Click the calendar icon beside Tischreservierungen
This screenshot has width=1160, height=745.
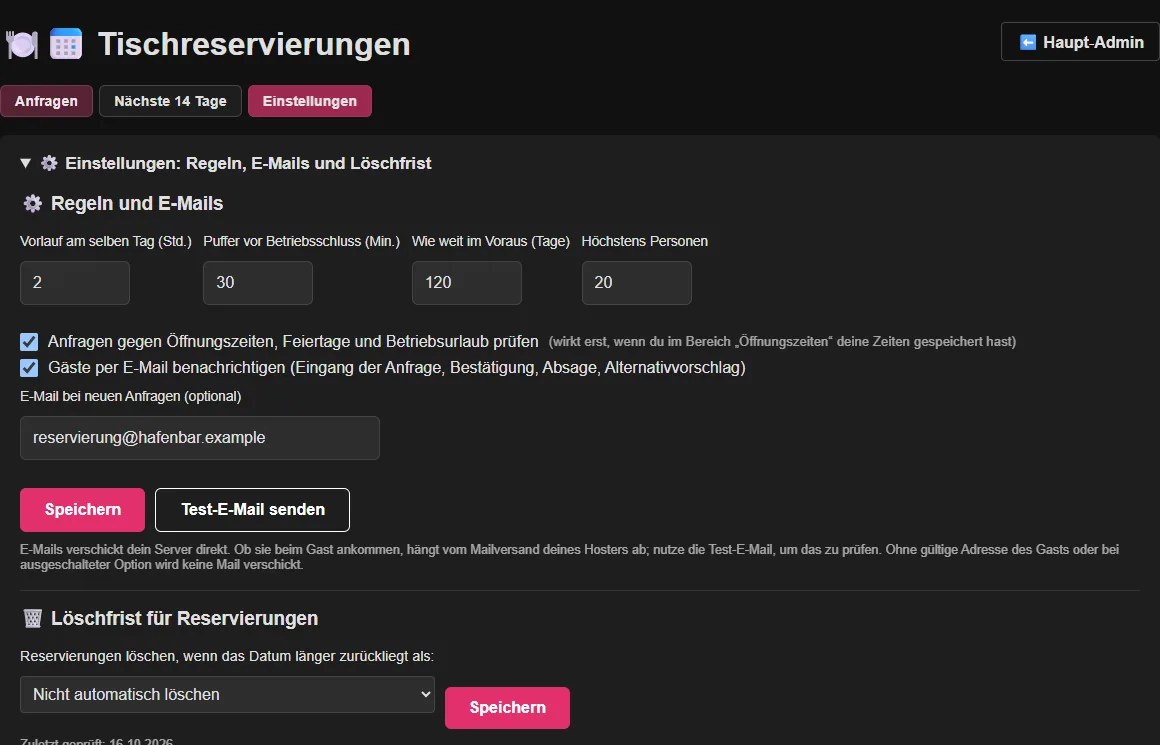[66, 44]
